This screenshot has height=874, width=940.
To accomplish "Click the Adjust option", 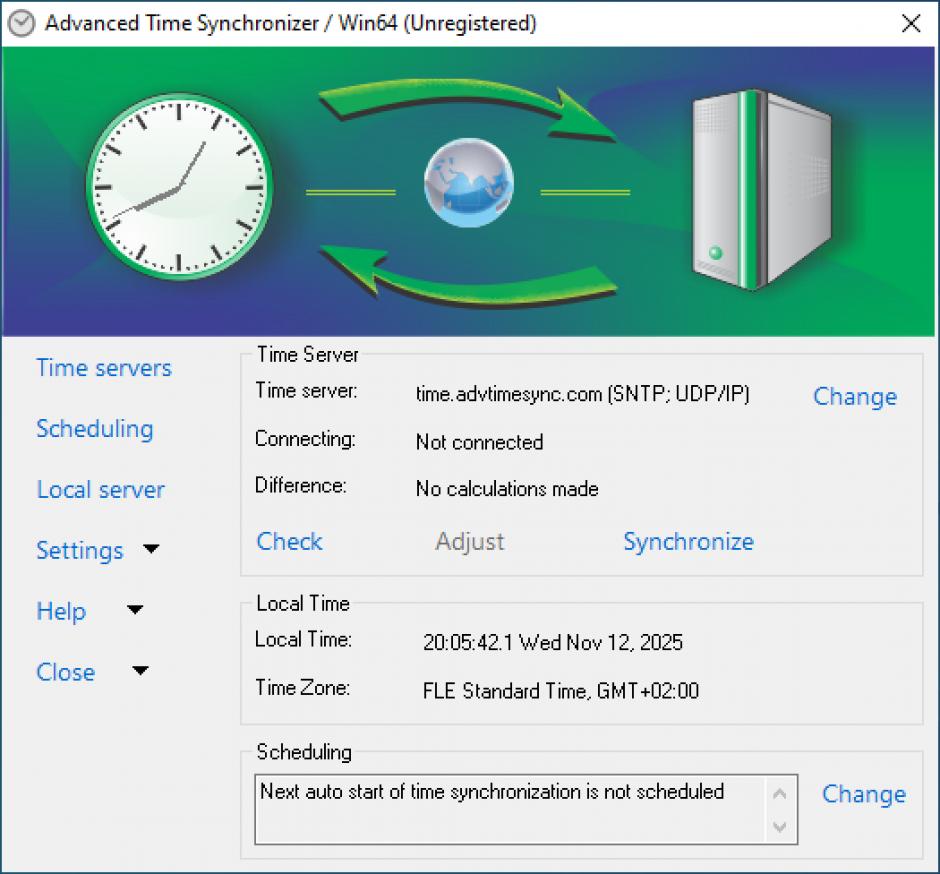I will (469, 541).
